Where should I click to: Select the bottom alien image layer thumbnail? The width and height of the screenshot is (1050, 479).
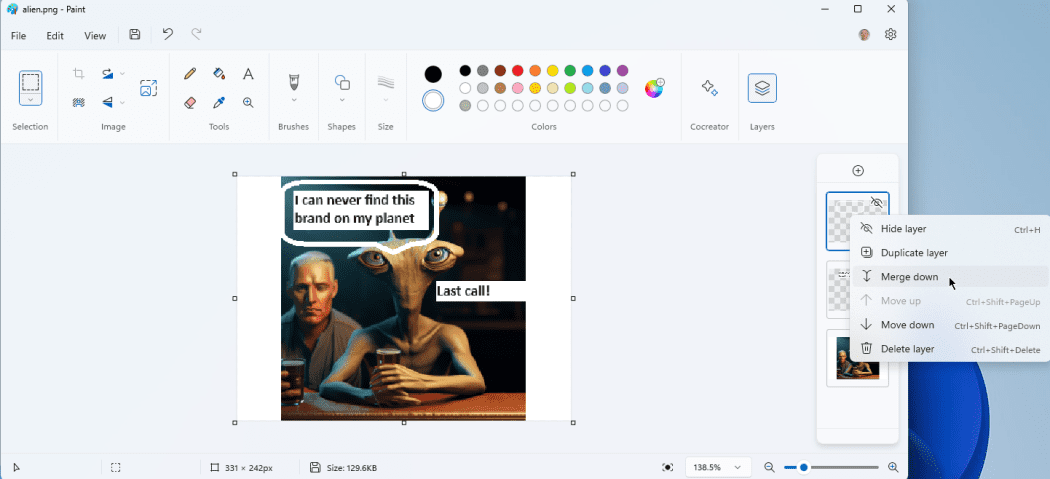[x=857, y=358]
